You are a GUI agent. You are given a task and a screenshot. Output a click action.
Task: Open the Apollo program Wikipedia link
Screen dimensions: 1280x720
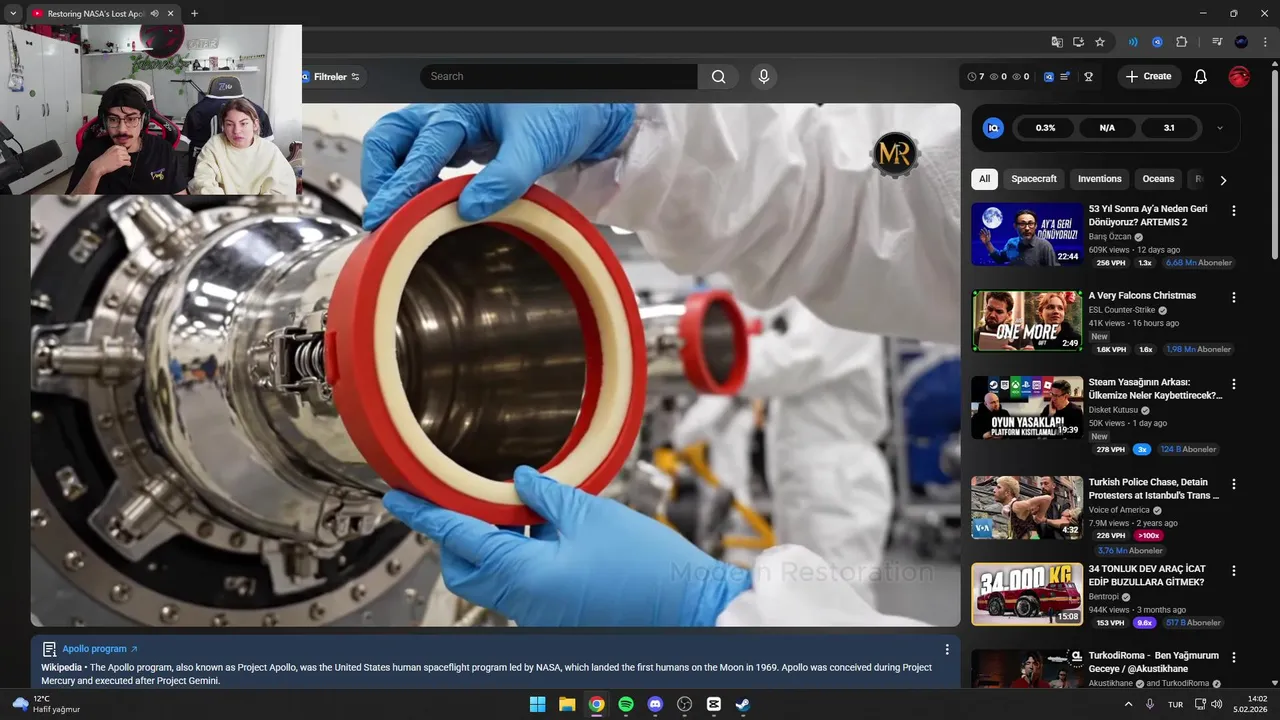tap(100, 649)
